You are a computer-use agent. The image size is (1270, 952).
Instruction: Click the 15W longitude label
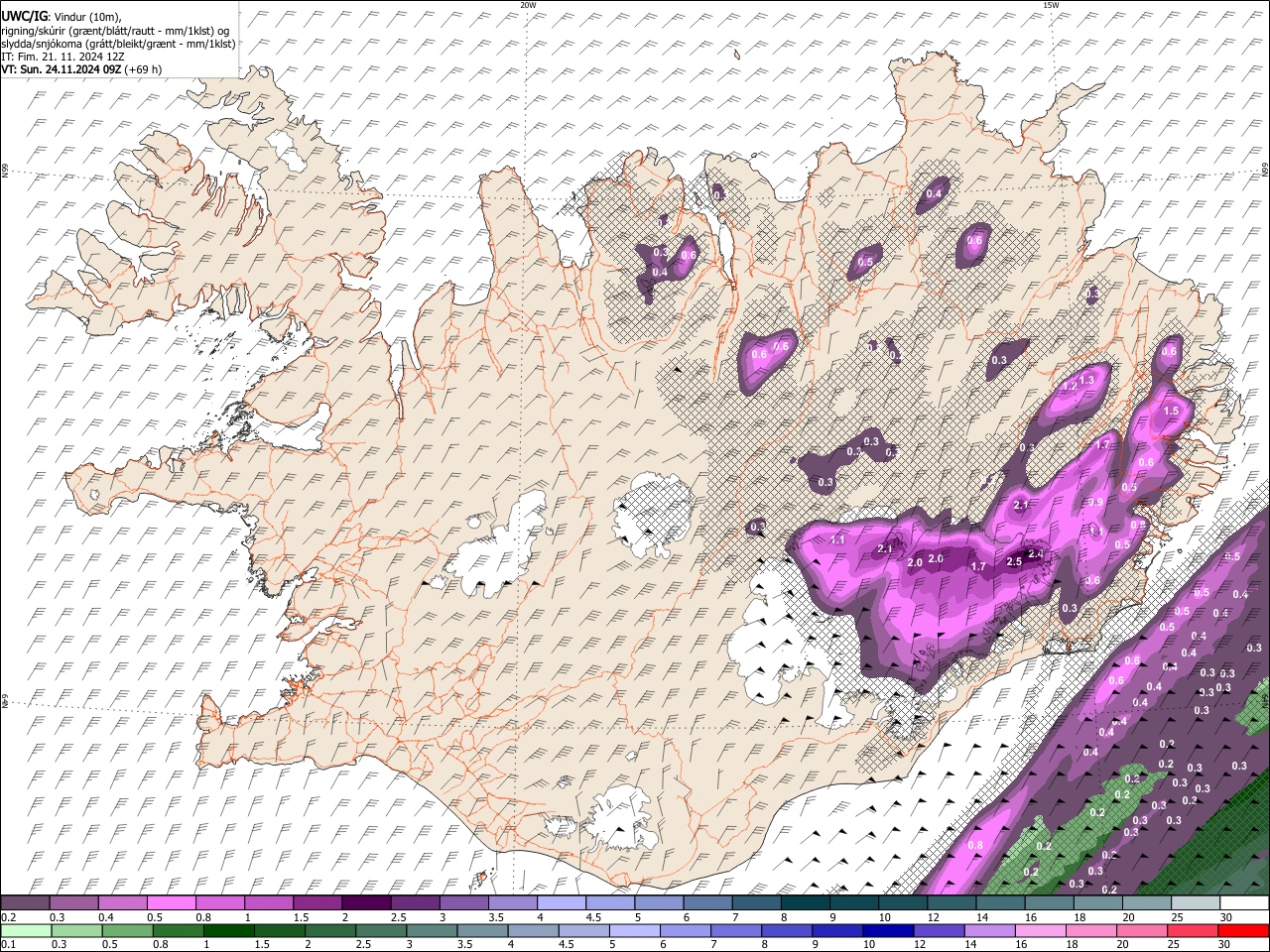pyautogui.click(x=1051, y=5)
